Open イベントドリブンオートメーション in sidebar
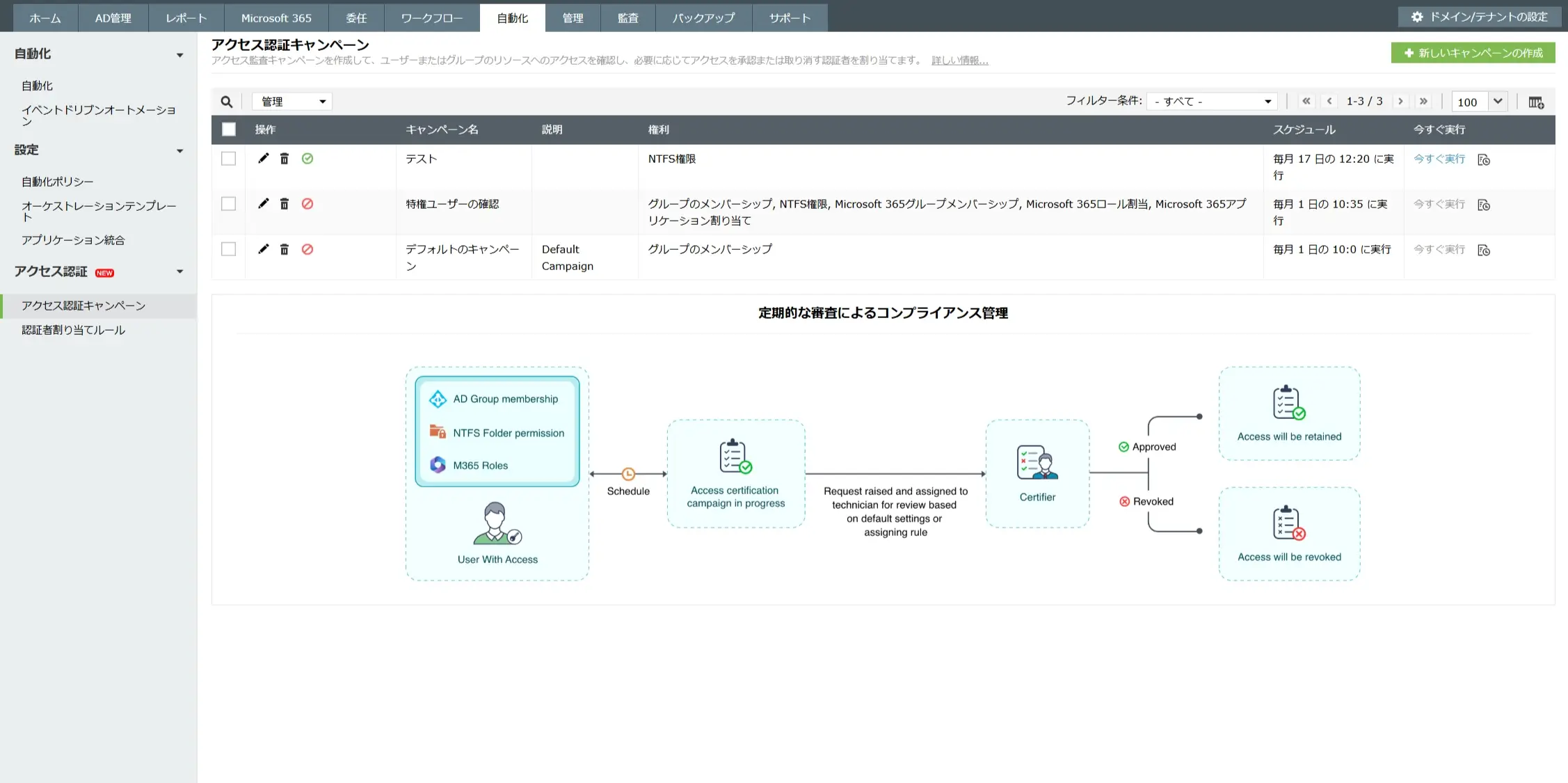Viewport: 1568px width, 783px height. click(98, 115)
